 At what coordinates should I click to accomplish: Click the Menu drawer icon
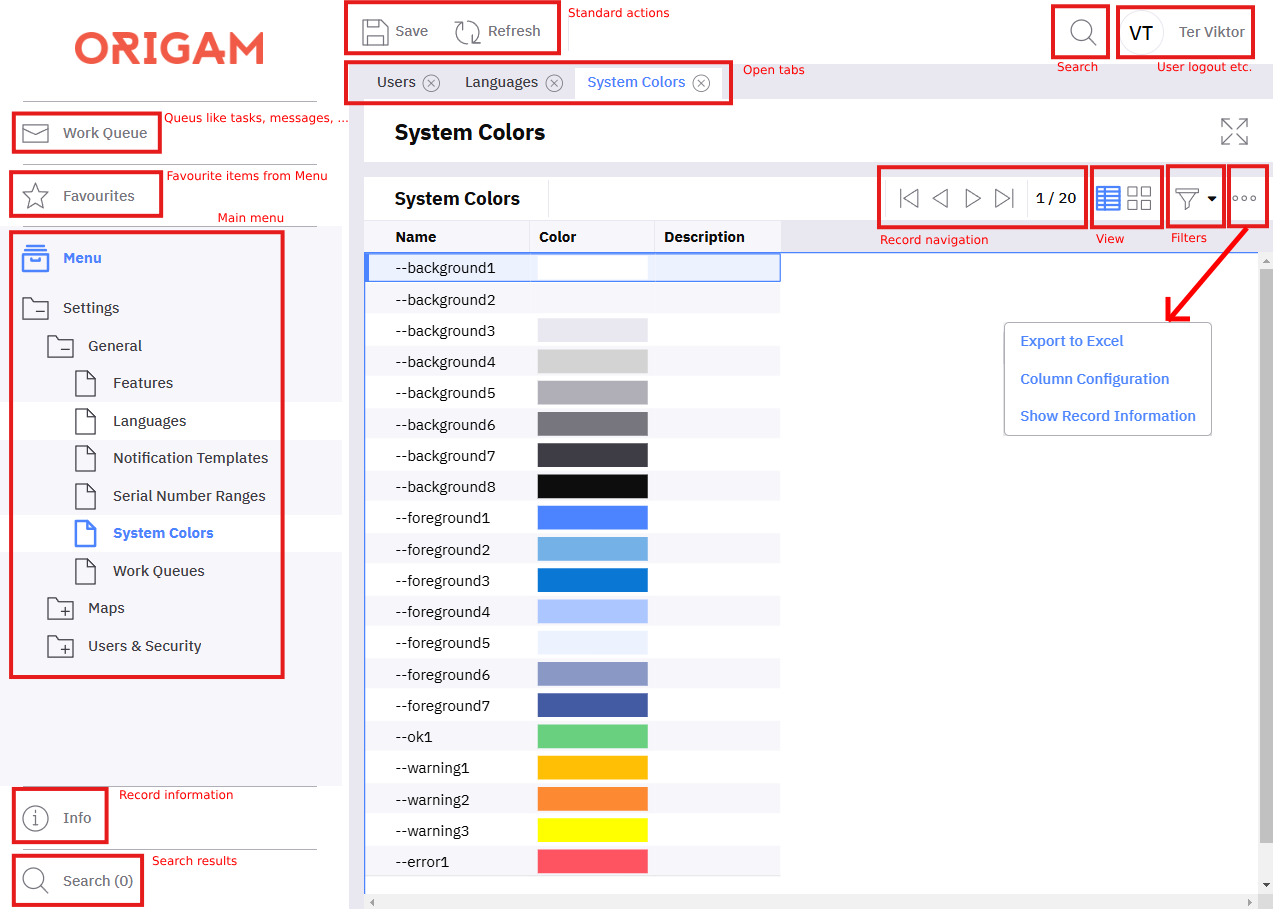point(35,258)
